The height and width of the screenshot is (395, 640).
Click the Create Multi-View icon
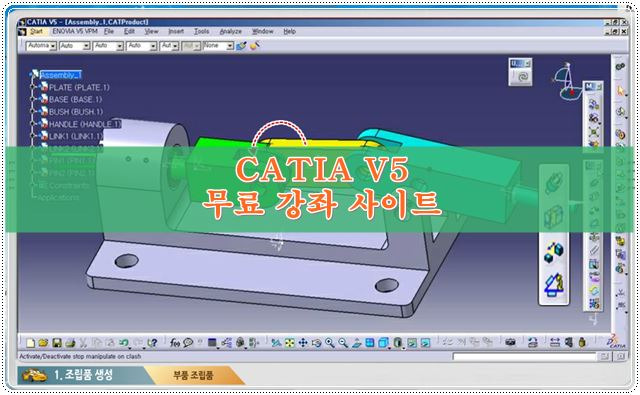370,343
